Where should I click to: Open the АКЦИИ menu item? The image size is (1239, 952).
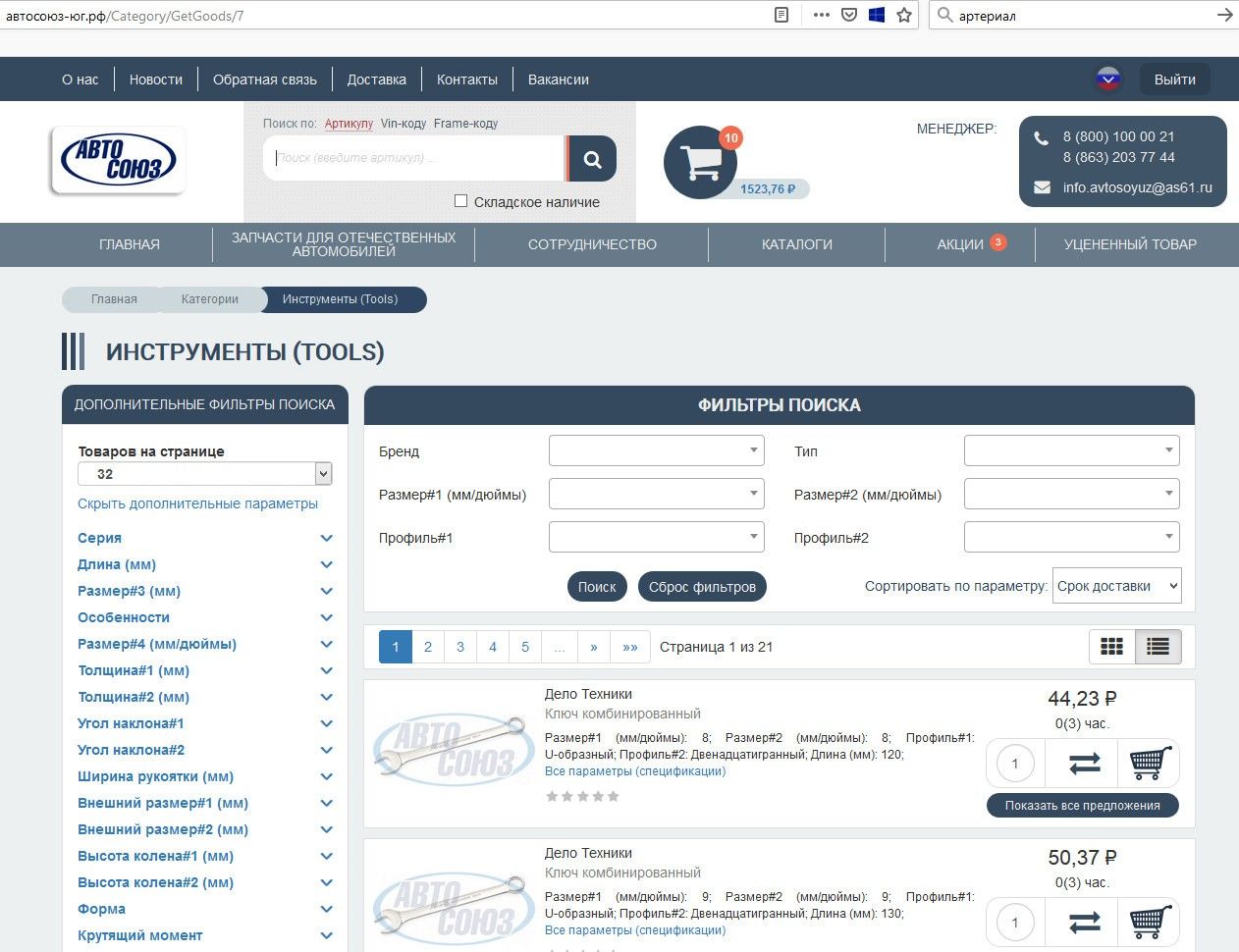[x=959, y=244]
